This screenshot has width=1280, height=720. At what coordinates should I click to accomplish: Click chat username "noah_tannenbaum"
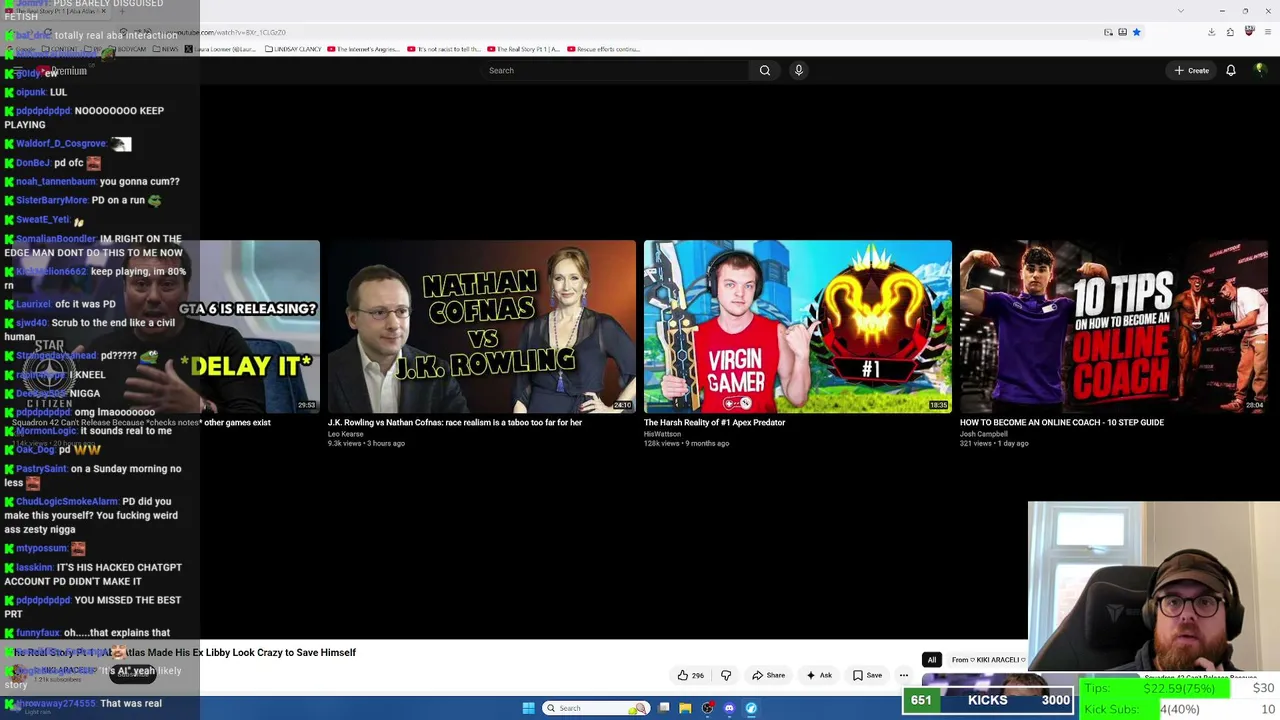pyautogui.click(x=56, y=181)
